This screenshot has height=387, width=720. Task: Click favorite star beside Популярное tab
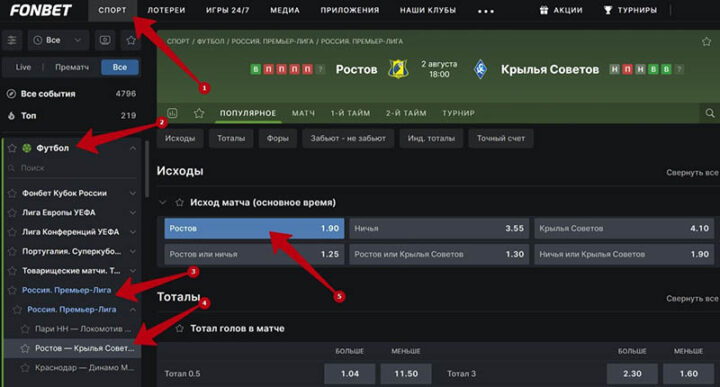pos(199,113)
